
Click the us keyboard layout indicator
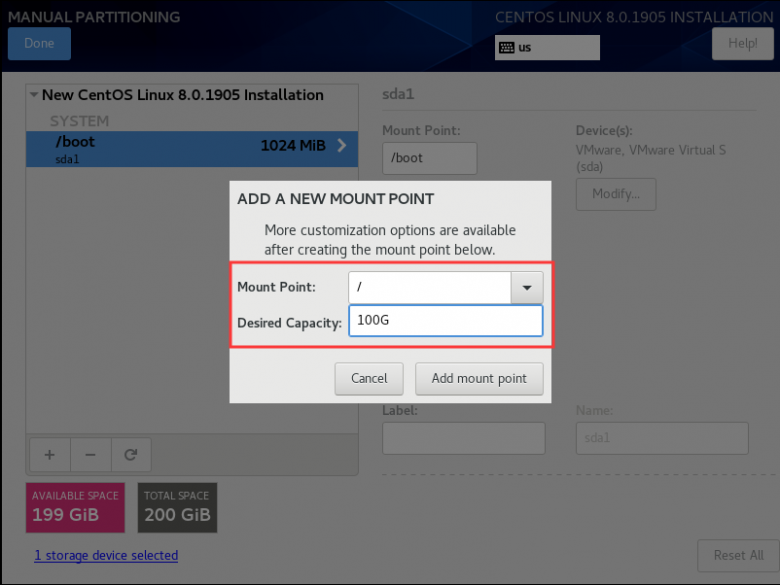(x=547, y=48)
